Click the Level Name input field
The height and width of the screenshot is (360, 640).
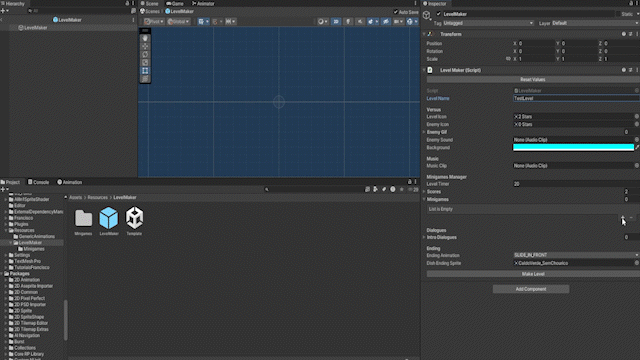point(576,98)
